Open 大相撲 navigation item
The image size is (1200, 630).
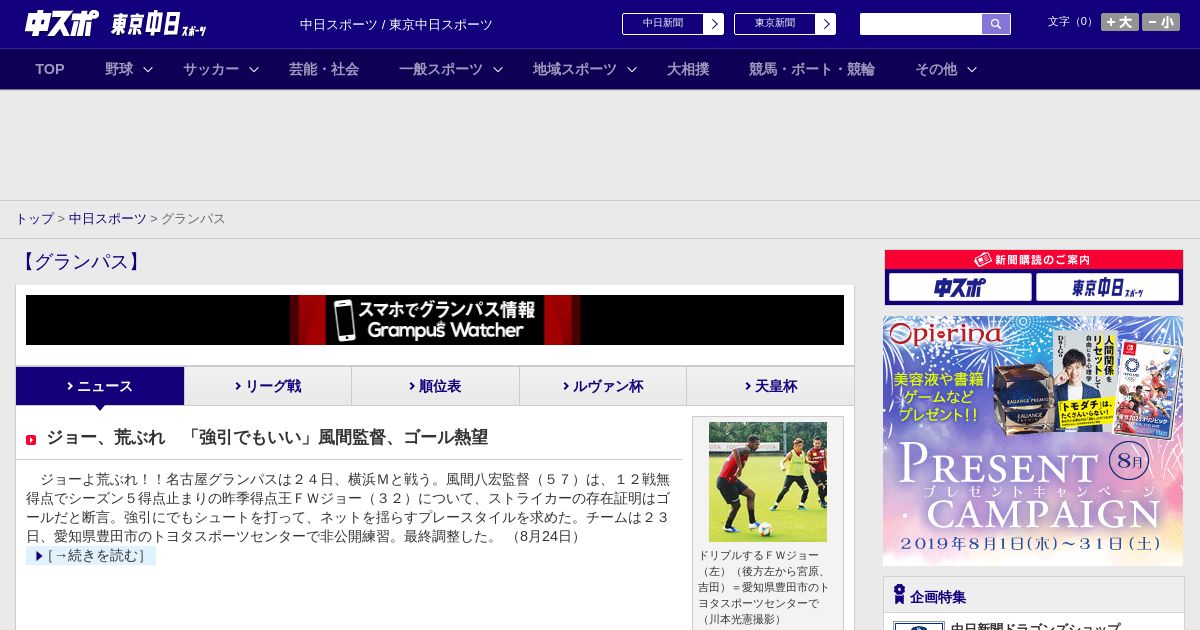(x=688, y=69)
